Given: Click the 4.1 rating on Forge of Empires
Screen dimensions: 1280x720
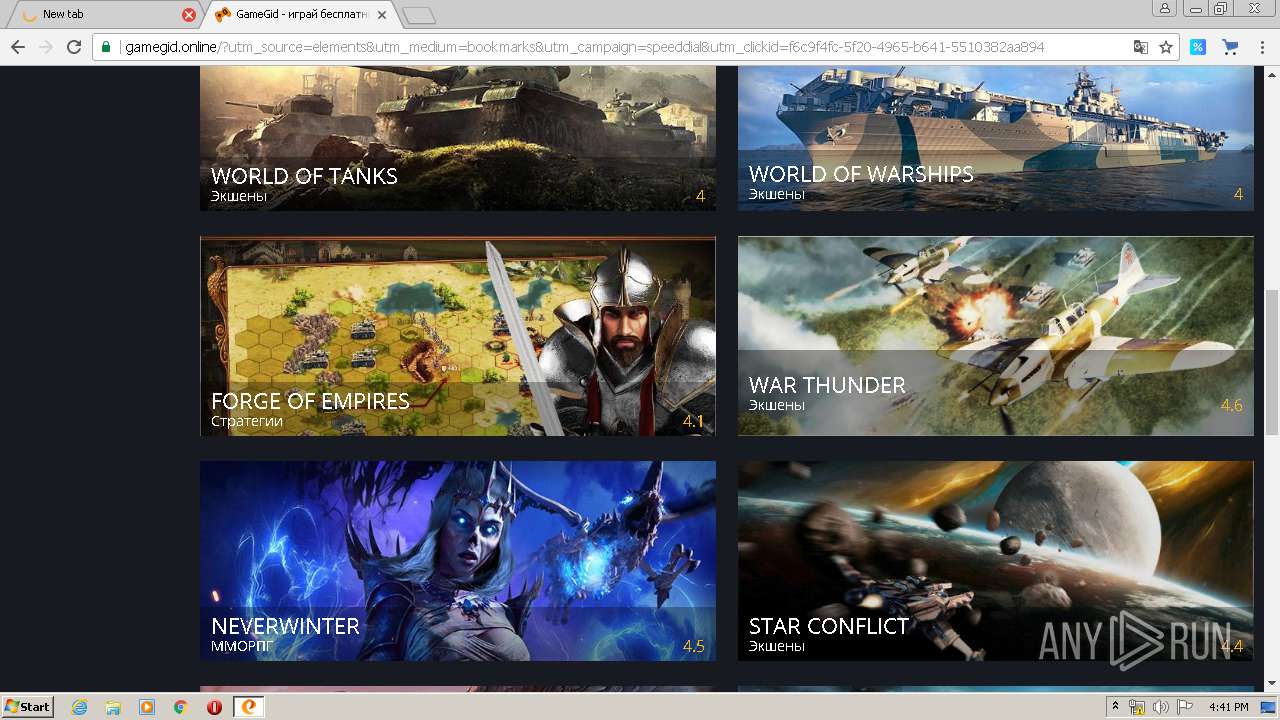Looking at the screenshot, I should (x=693, y=421).
